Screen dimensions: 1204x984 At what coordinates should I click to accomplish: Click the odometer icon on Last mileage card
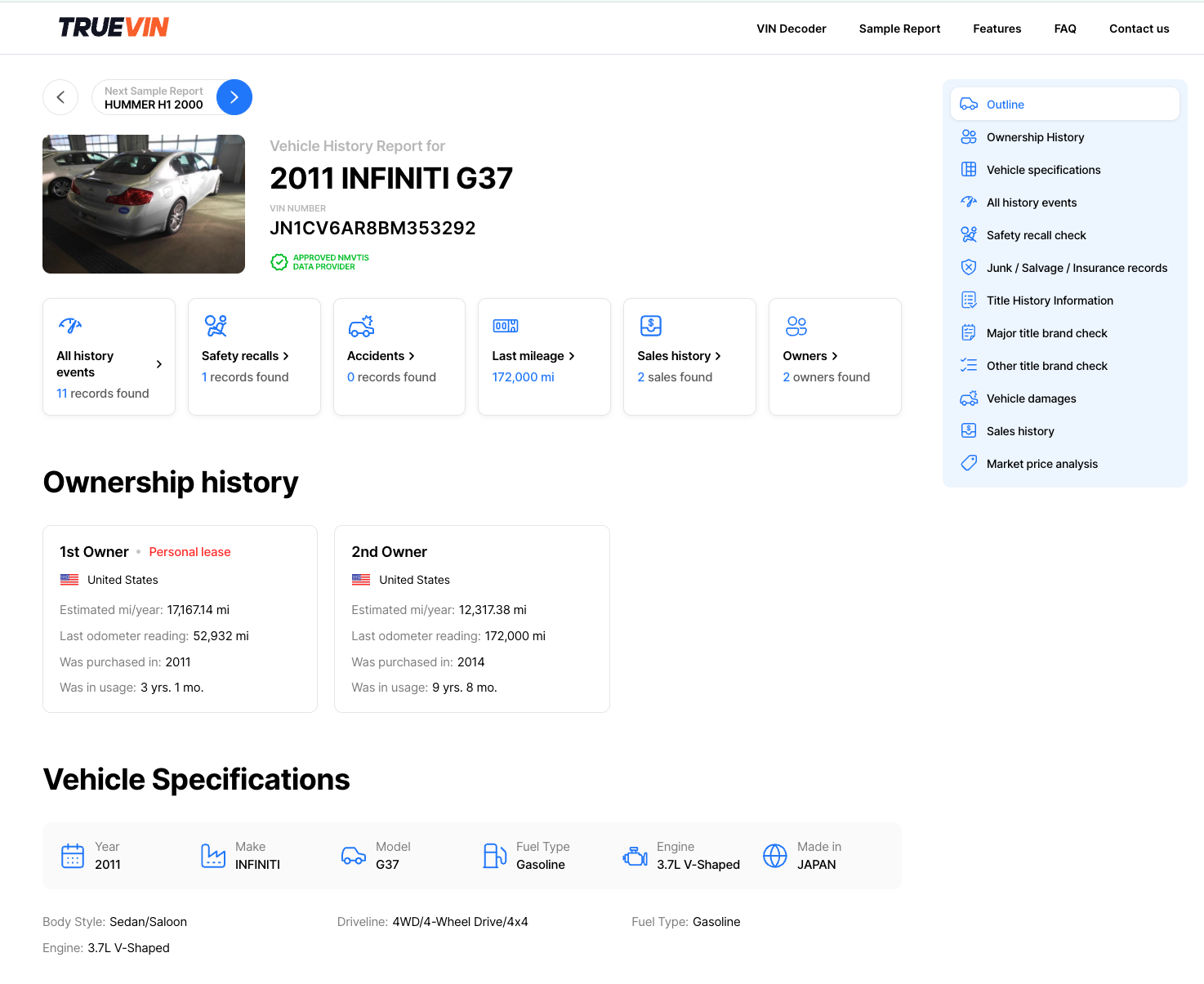point(506,326)
